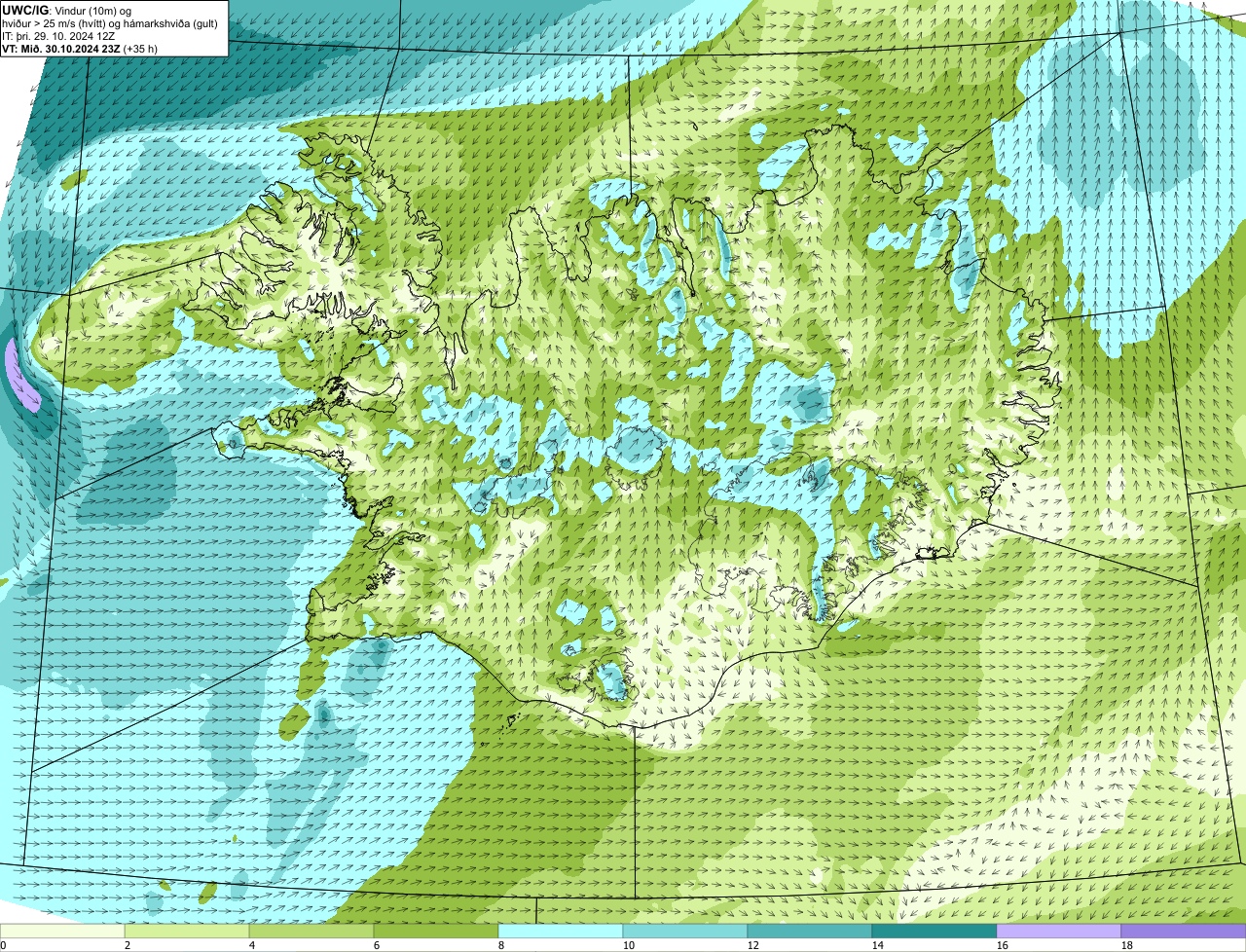Select the 'IT: þri. 29. 10. 2024 12Z' line
This screenshot has width=1246, height=952.
click(59, 36)
